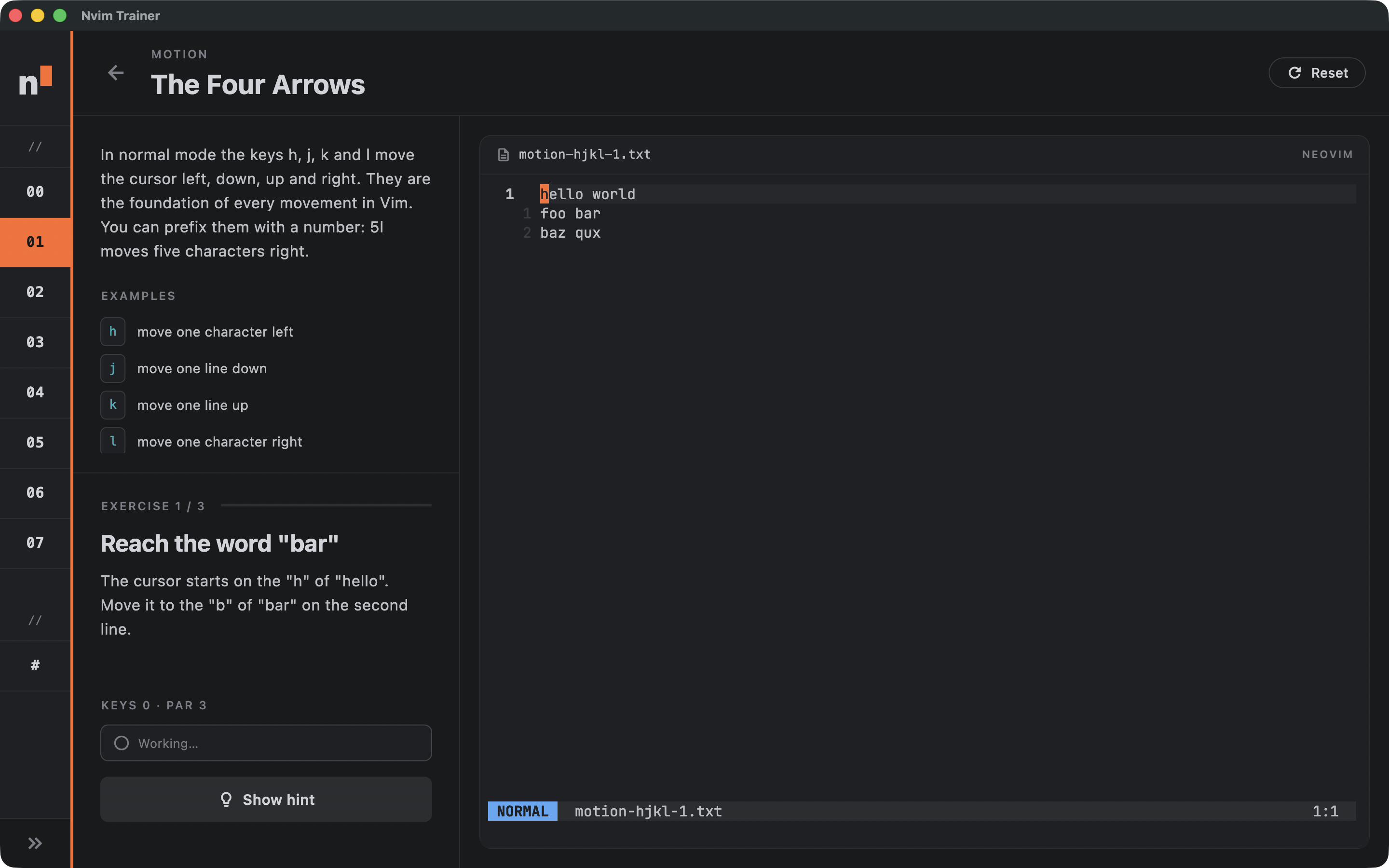The width and height of the screenshot is (1389, 868).
Task: Open lesson 06 in the sidebar
Action: [35, 492]
